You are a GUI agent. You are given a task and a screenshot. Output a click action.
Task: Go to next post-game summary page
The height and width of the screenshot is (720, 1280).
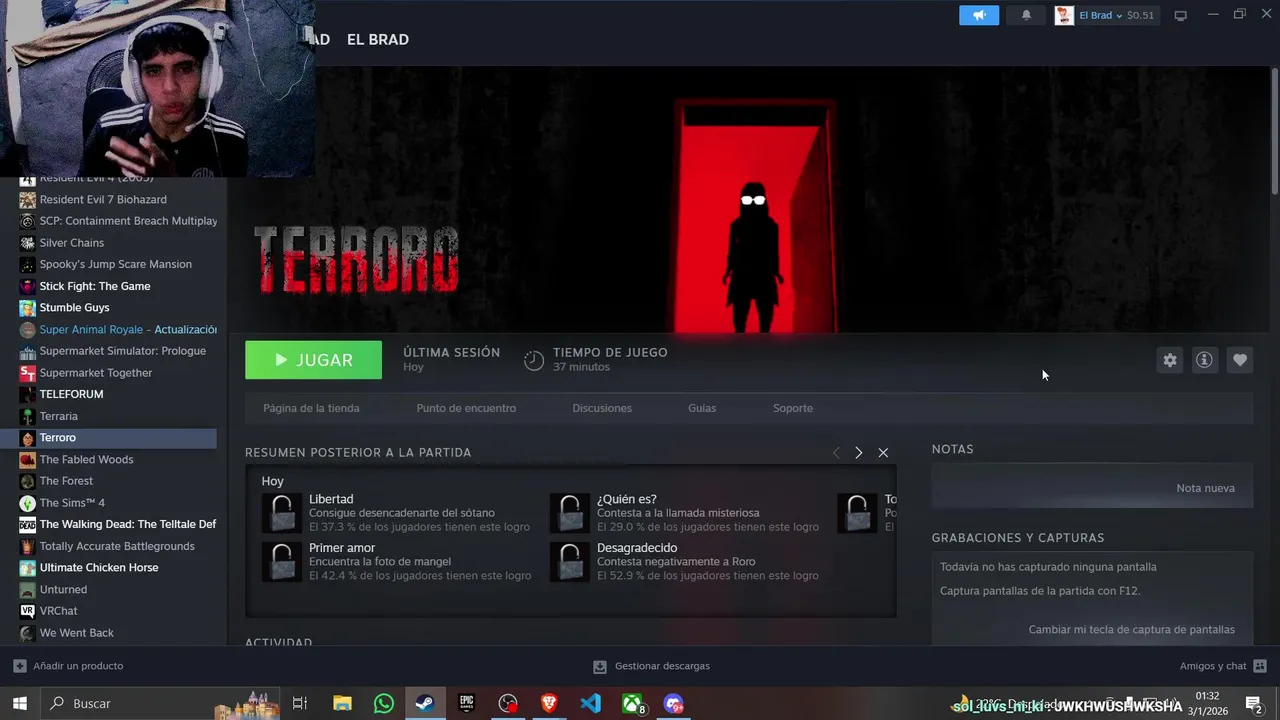tap(858, 453)
